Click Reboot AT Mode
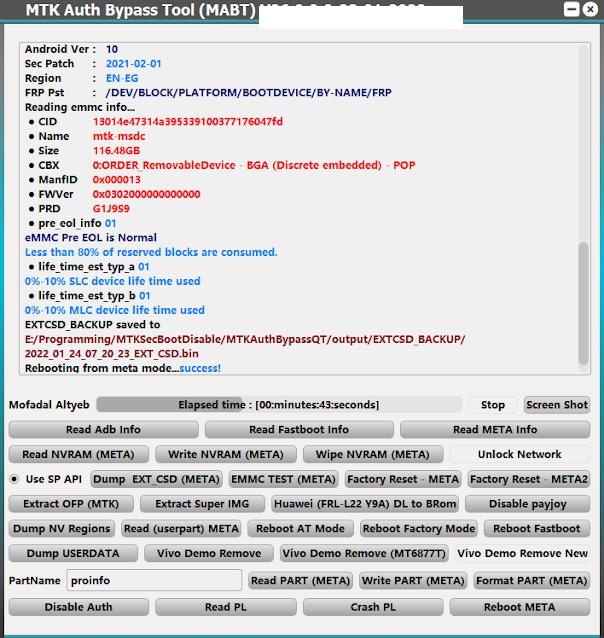Viewport: 604px width, 638px height. point(300,529)
